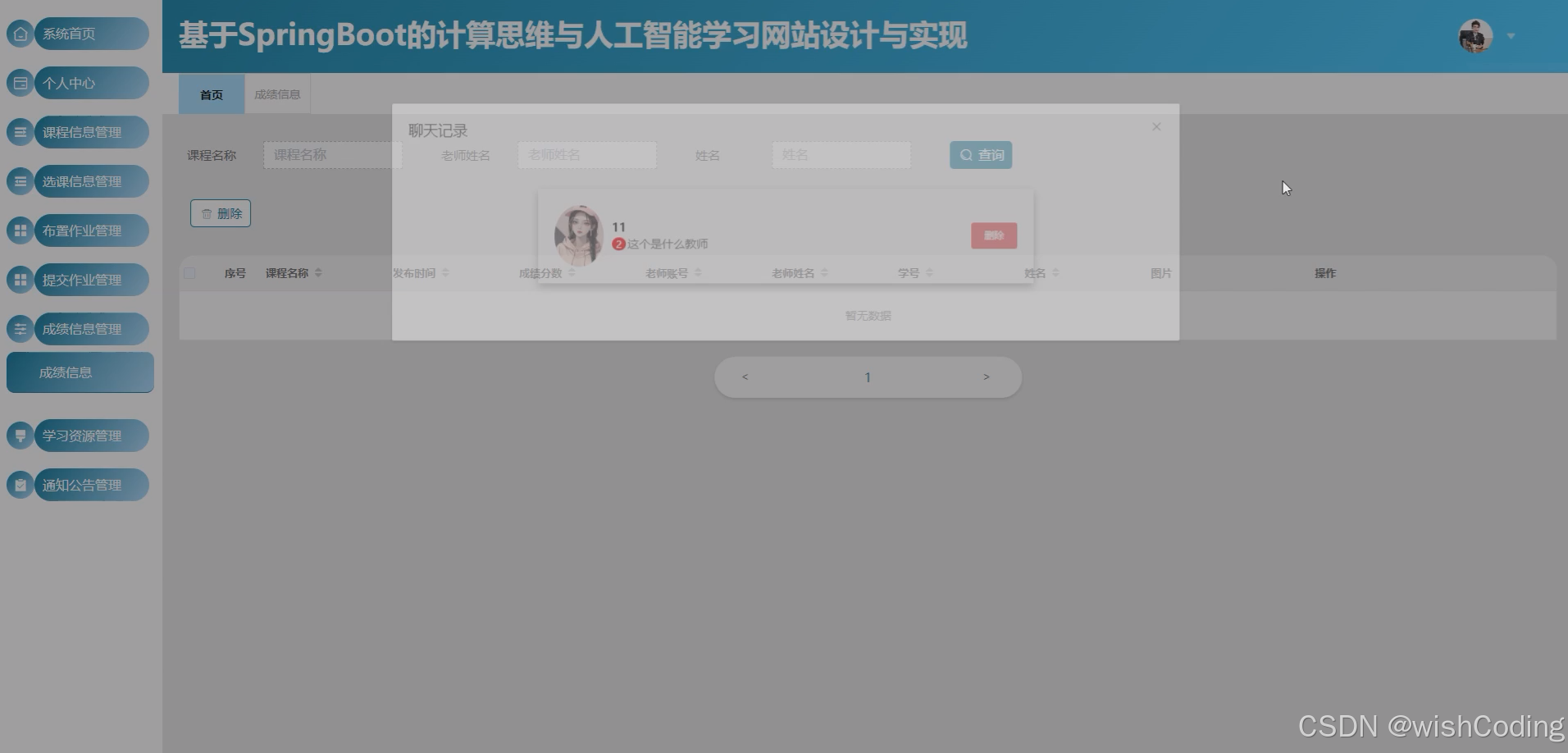The image size is (1568, 753).
Task: Sort table by 老师账号 column
Action: 698,273
